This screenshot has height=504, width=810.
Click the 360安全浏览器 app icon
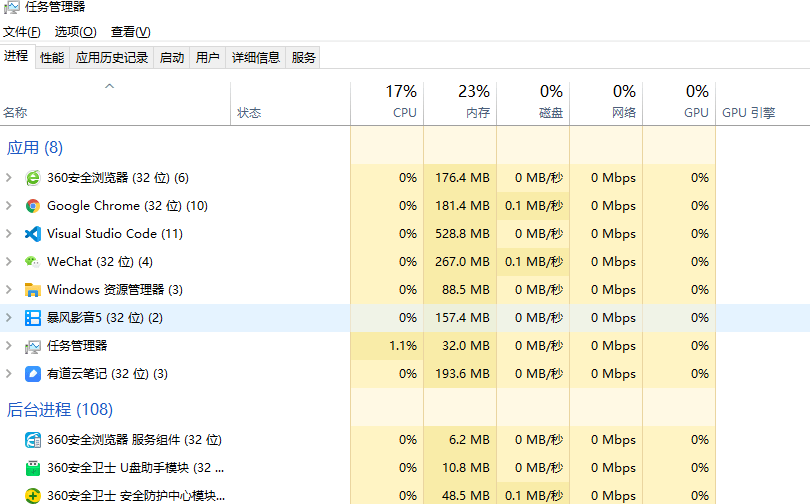[x=33, y=178]
